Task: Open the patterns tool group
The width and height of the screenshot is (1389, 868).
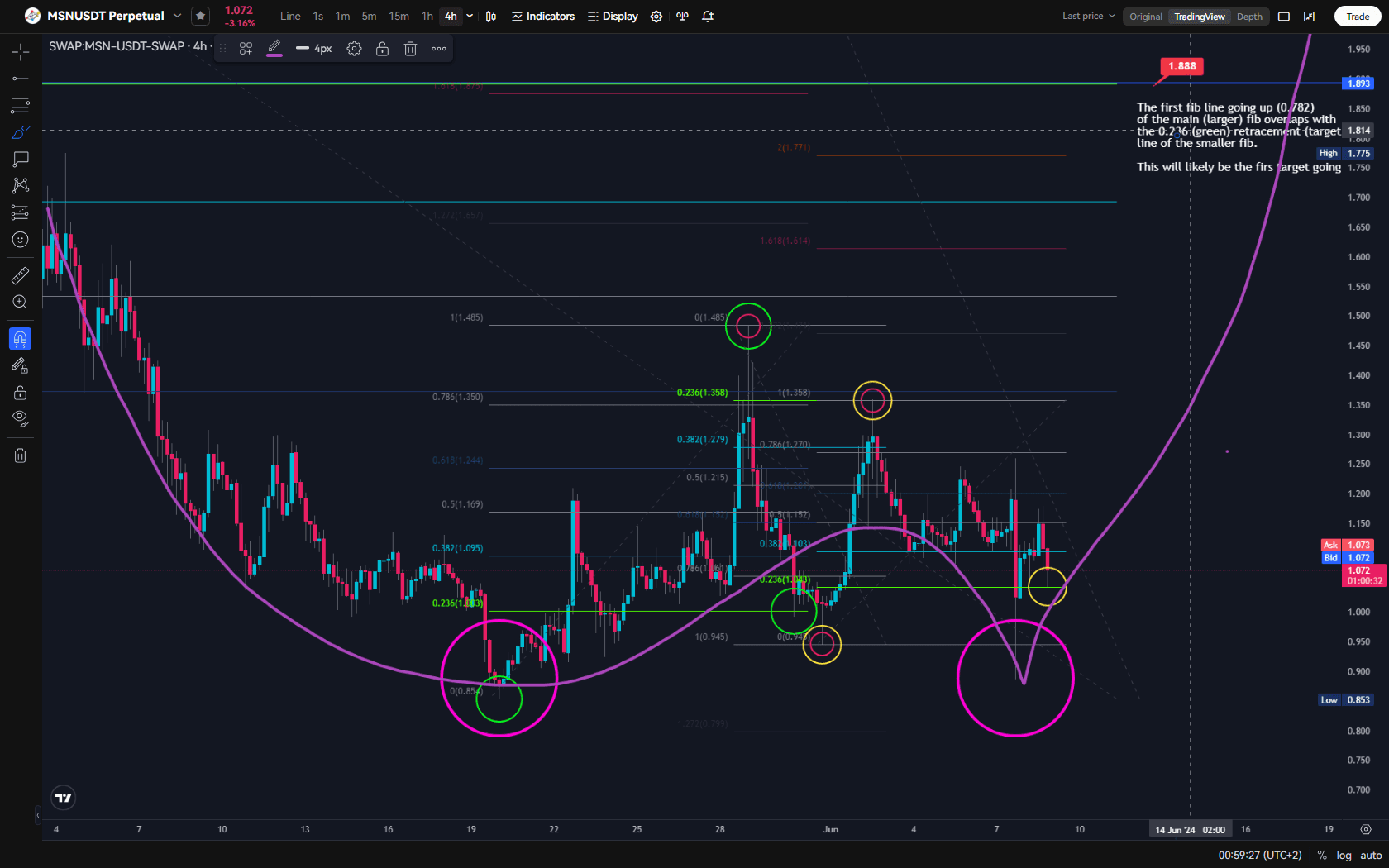Action: (21, 185)
